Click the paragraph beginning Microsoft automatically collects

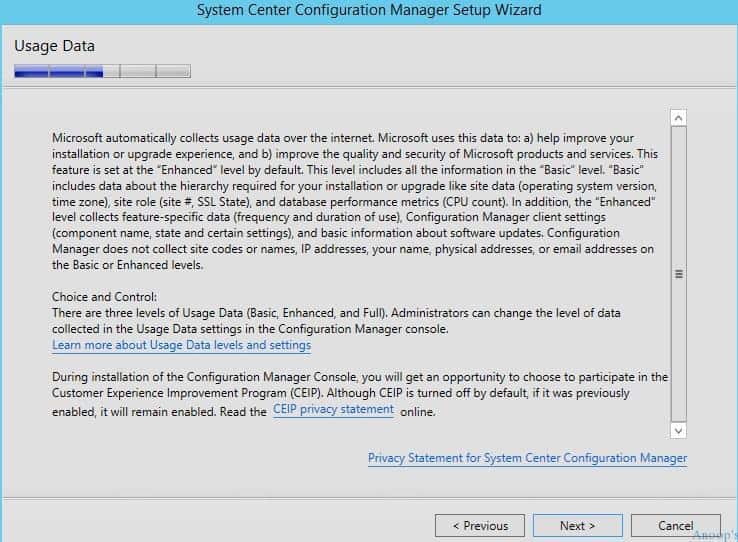[x=355, y=201]
